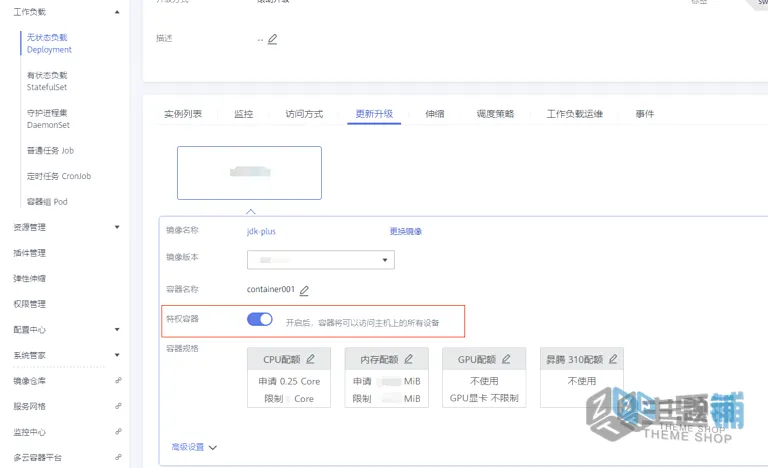
Task: Edit CPU配额 with its pencil icon
Action: 311,359
